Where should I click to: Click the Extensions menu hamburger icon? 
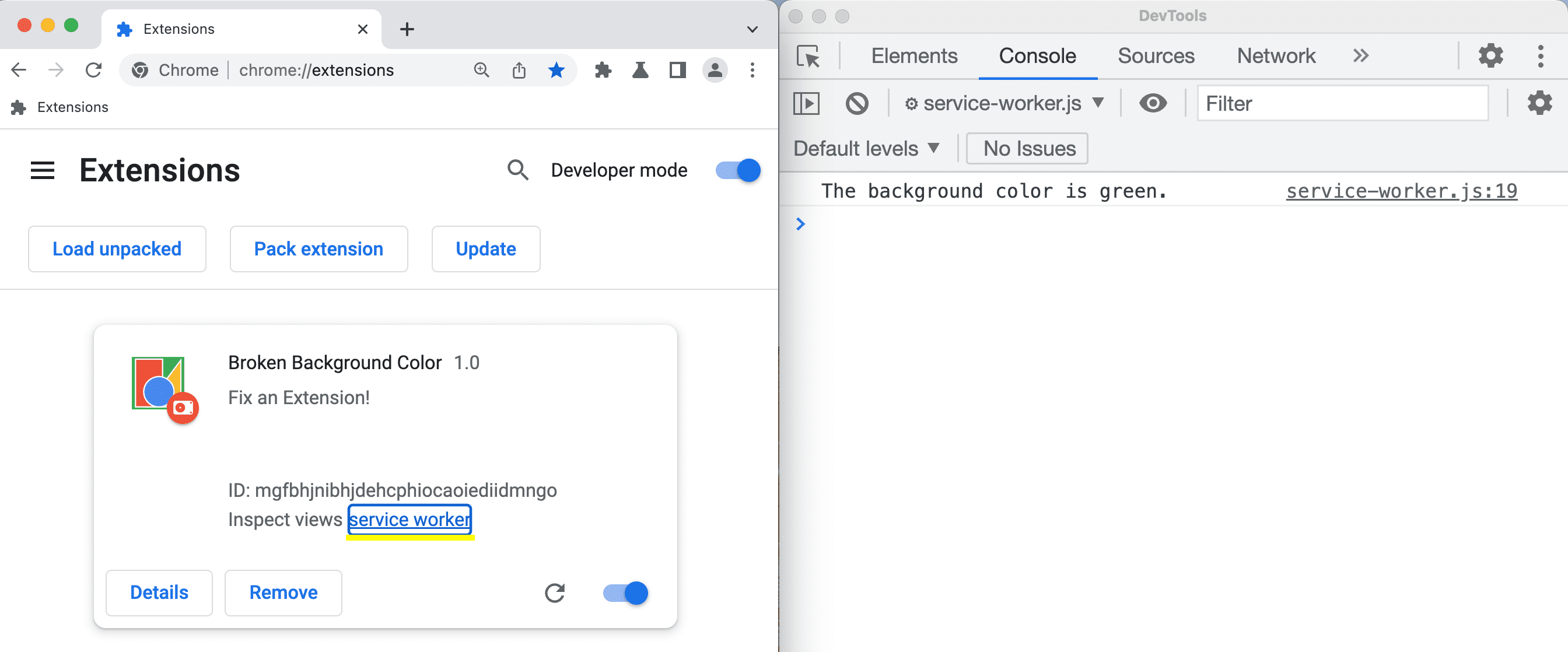[42, 170]
